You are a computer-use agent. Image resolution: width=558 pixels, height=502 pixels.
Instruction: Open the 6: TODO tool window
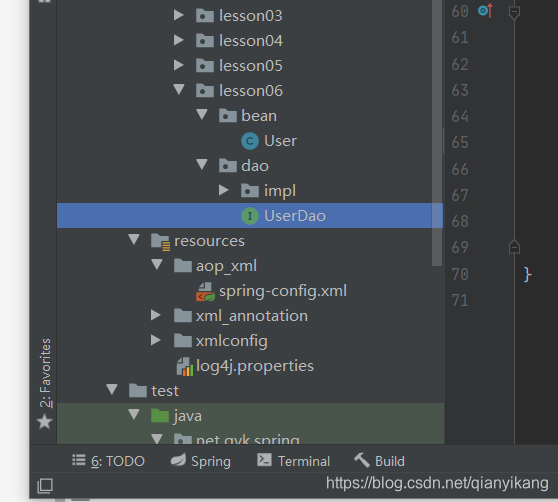click(108, 461)
